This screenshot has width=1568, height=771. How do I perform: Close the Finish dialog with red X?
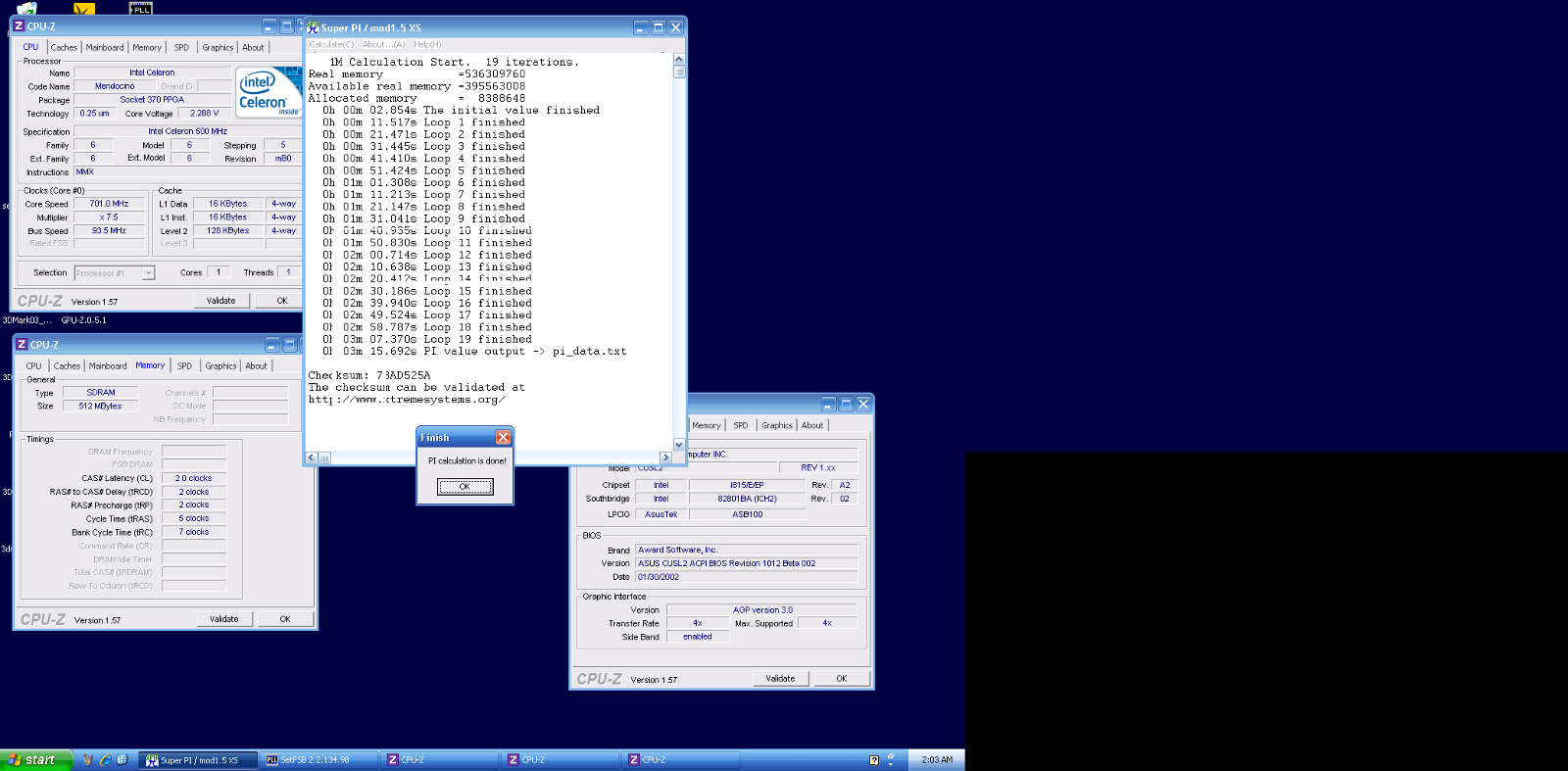click(503, 438)
